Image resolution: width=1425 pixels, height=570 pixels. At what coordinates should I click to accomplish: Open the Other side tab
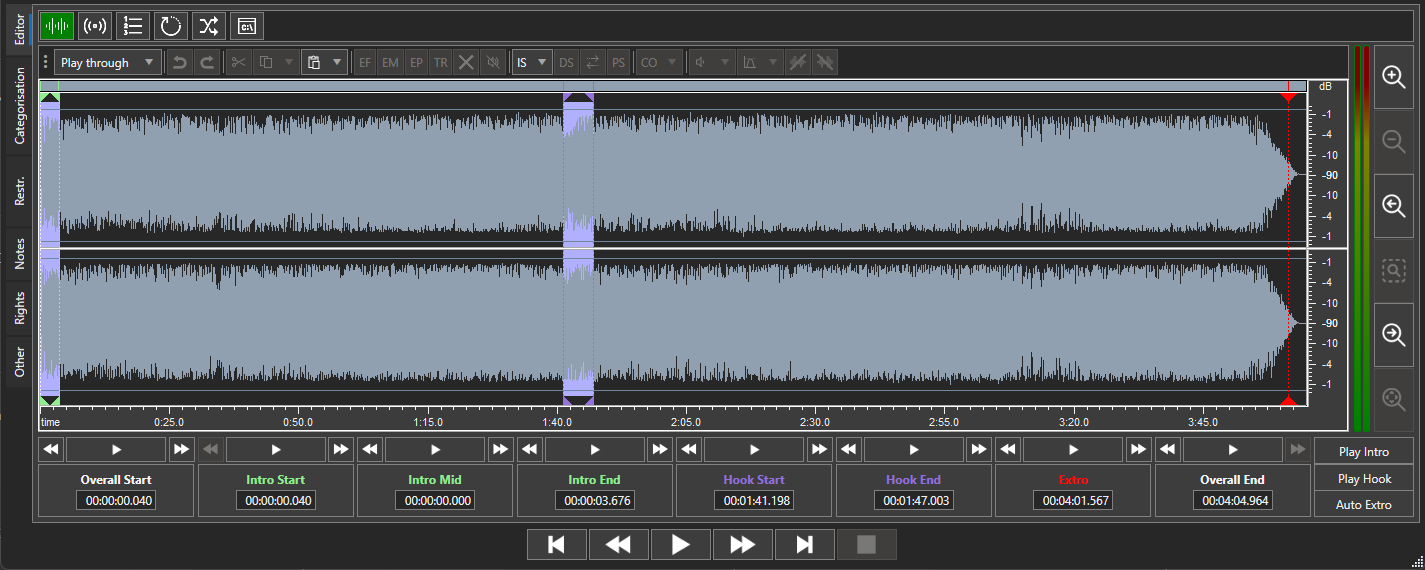tap(19, 362)
